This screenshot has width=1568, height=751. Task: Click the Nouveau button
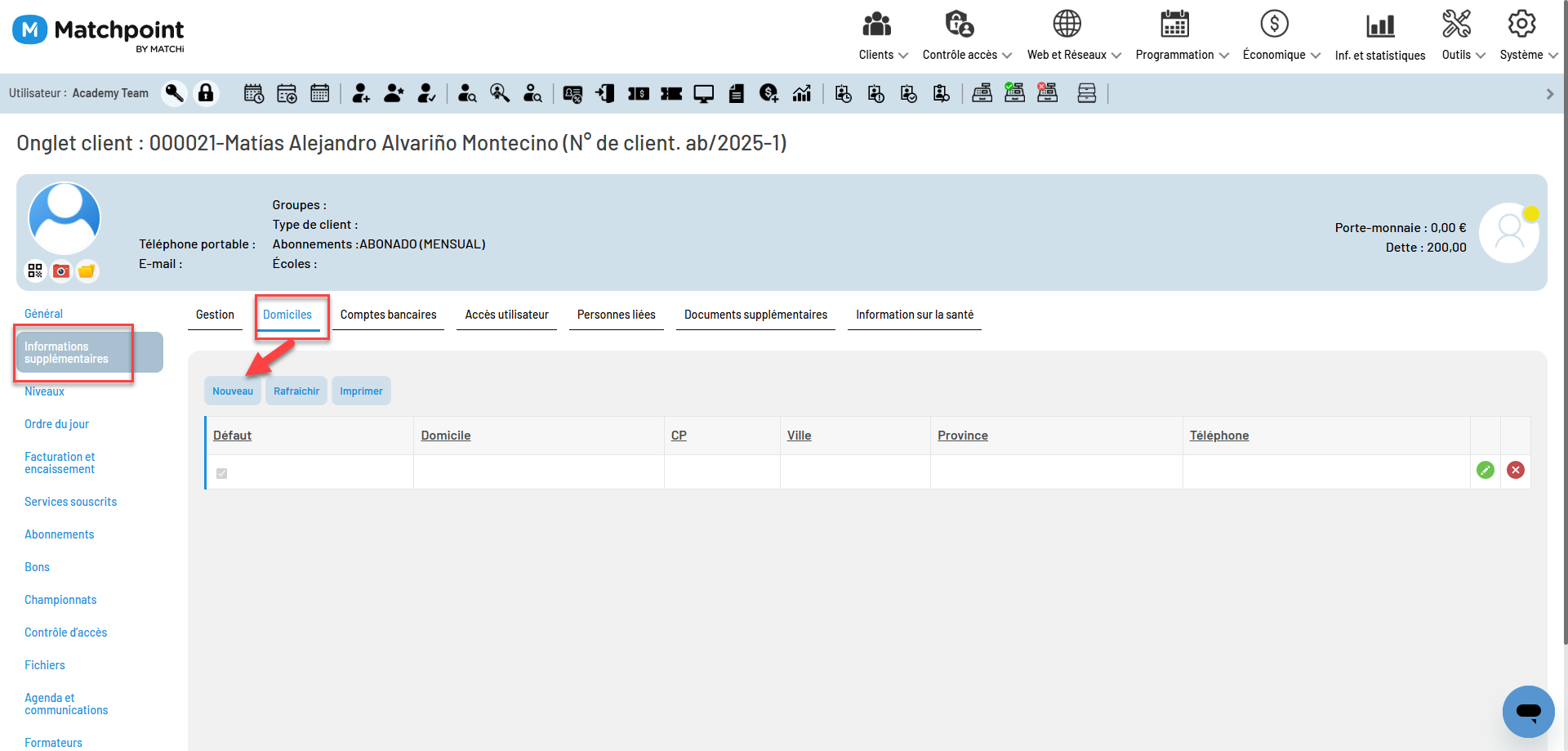[x=233, y=391]
